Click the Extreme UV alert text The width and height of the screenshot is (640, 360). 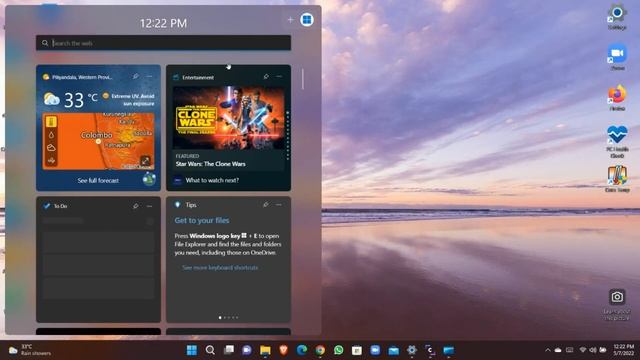pyautogui.click(x=133, y=100)
